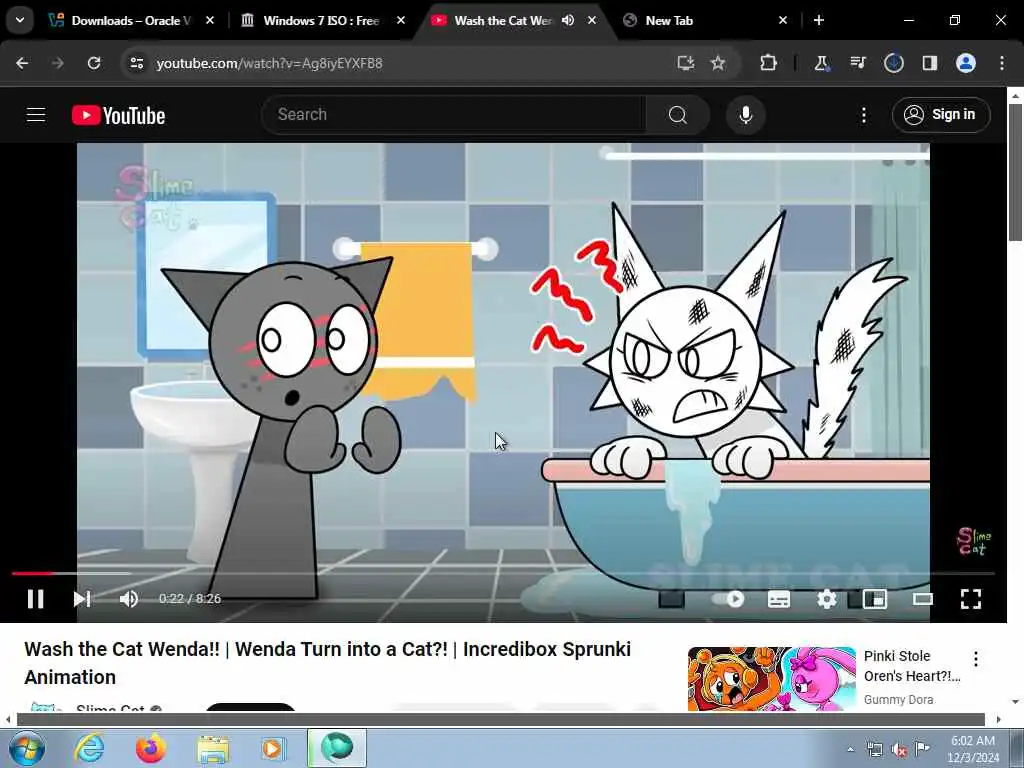Image resolution: width=1024 pixels, height=768 pixels.
Task: Click the vertical page scrollbar thumb
Action: click(1015, 172)
